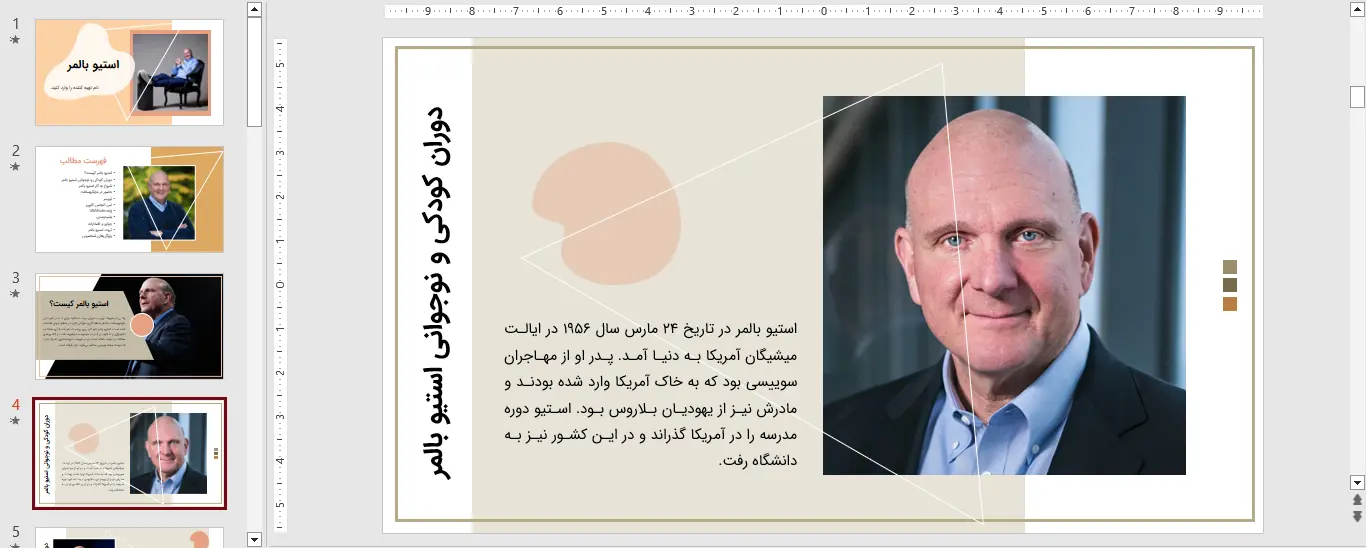Select the portrait photo on the slide
Image resolution: width=1366 pixels, height=548 pixels.
[x=1004, y=285]
